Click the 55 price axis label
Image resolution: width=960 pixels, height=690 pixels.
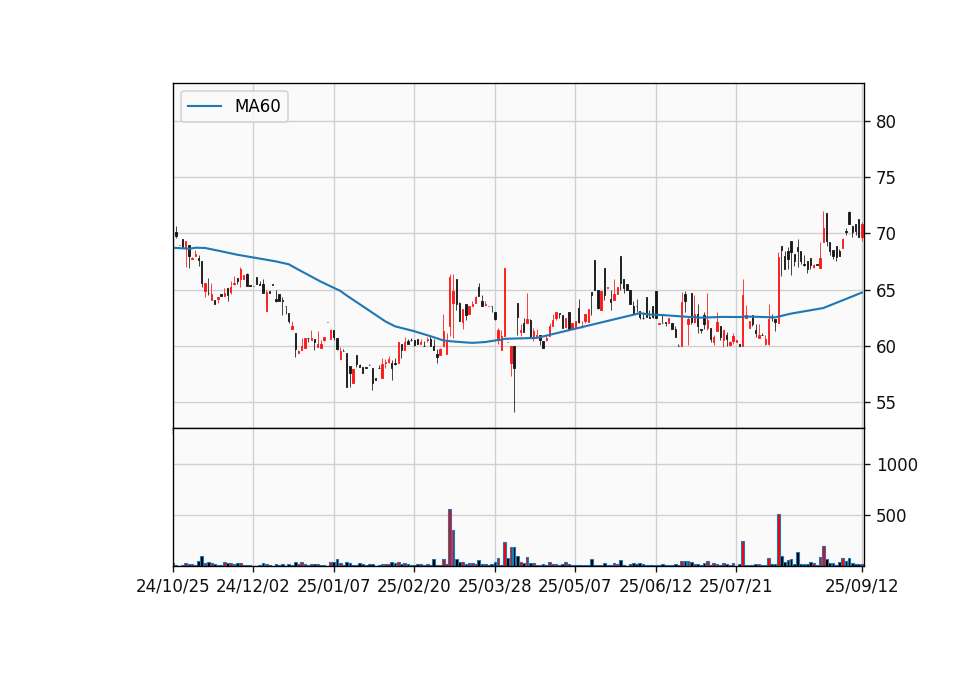pyautogui.click(x=885, y=403)
